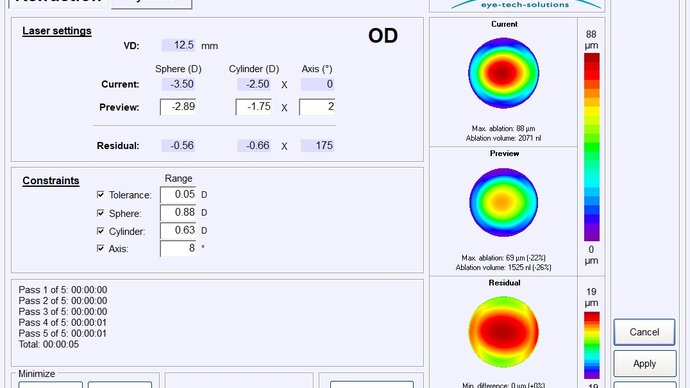Click the Residual axis value 175

point(317,146)
